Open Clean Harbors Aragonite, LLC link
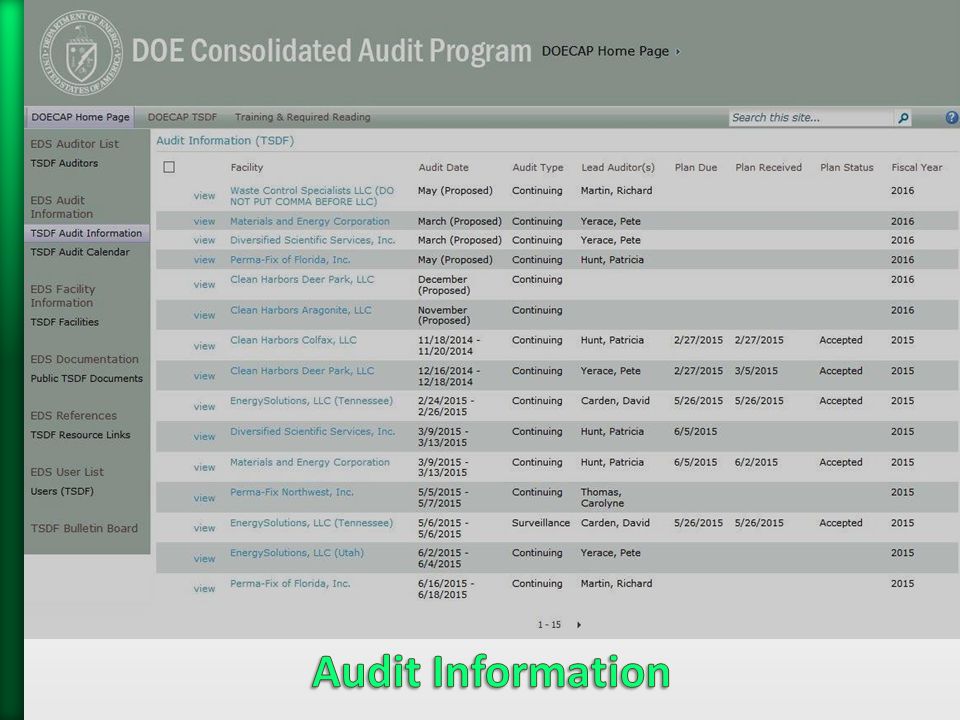Viewport: 960px width, 720px height. click(301, 310)
